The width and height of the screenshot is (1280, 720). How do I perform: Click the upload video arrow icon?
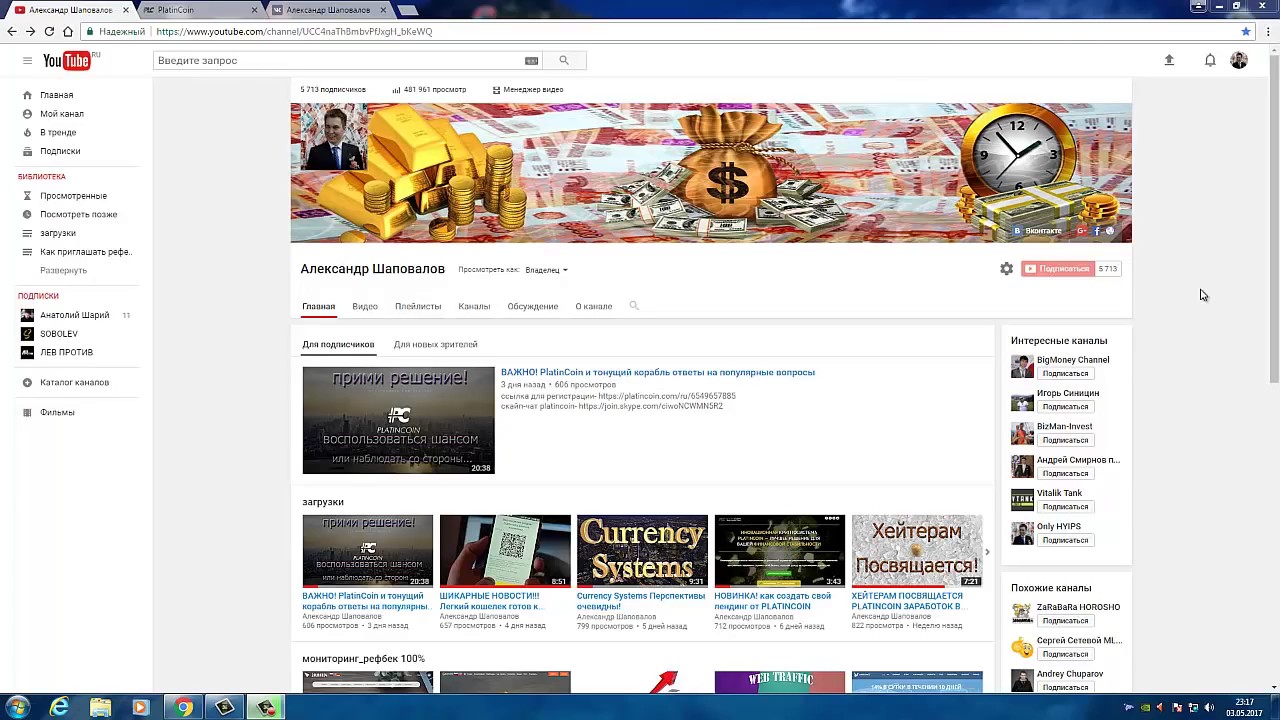coord(1169,61)
